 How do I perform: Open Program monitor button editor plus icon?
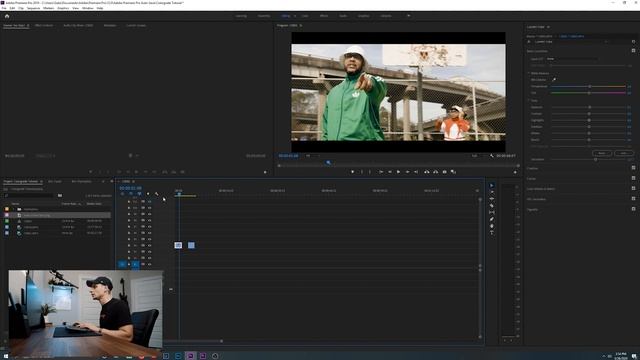coord(515,172)
